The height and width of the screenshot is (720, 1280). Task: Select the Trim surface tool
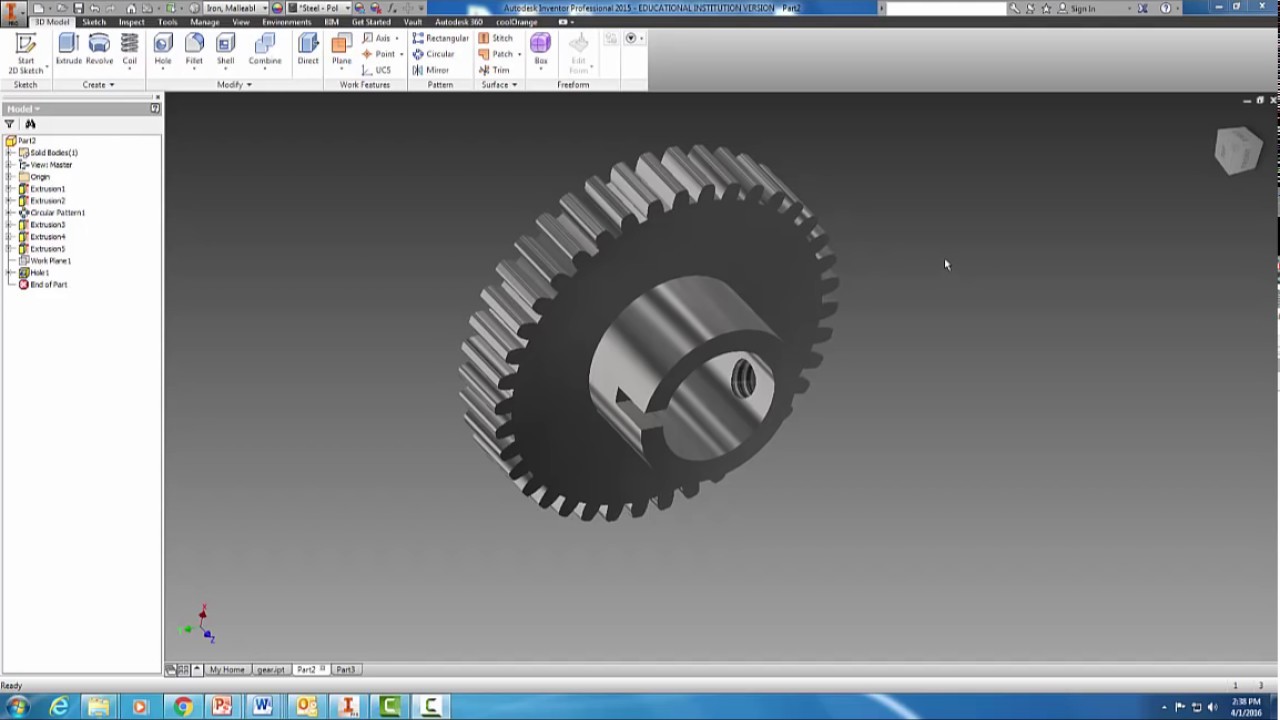tap(494, 70)
